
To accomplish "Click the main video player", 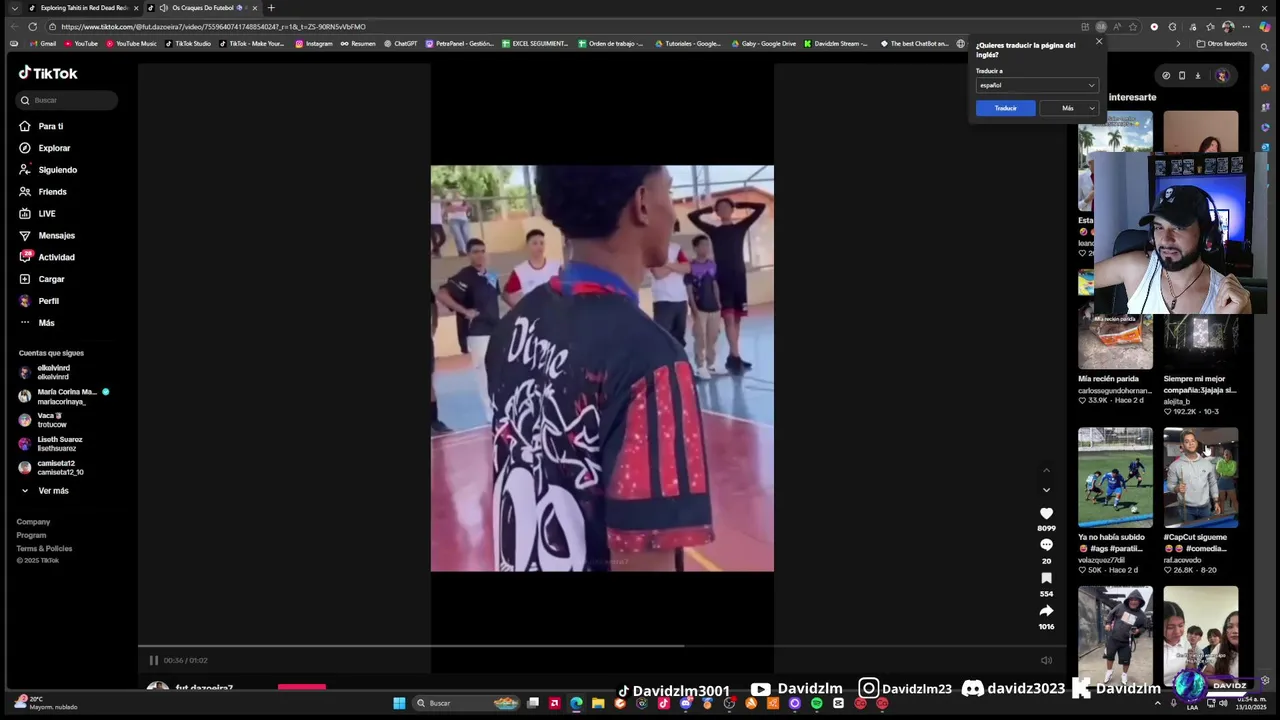I will (x=602, y=368).
